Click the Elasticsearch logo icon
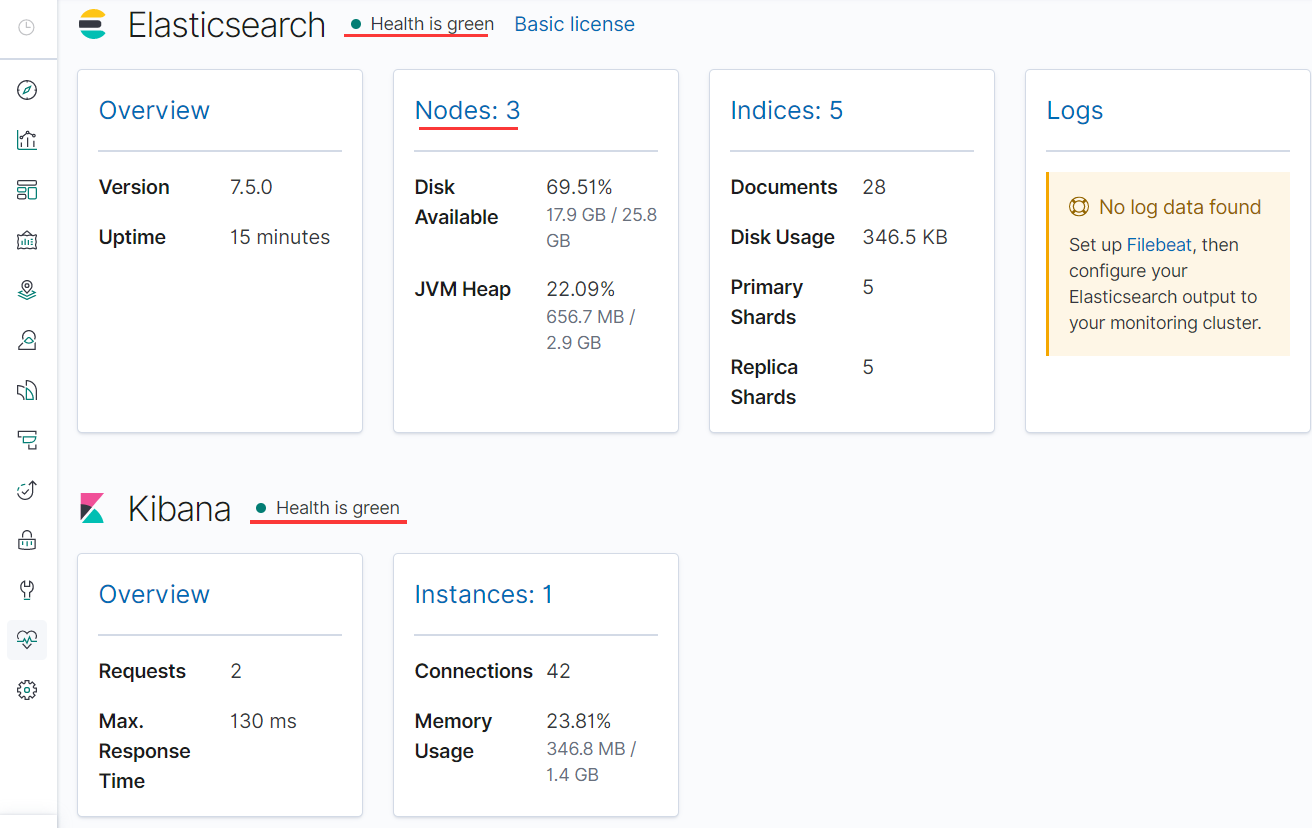This screenshot has width=1312, height=828. 93,24
